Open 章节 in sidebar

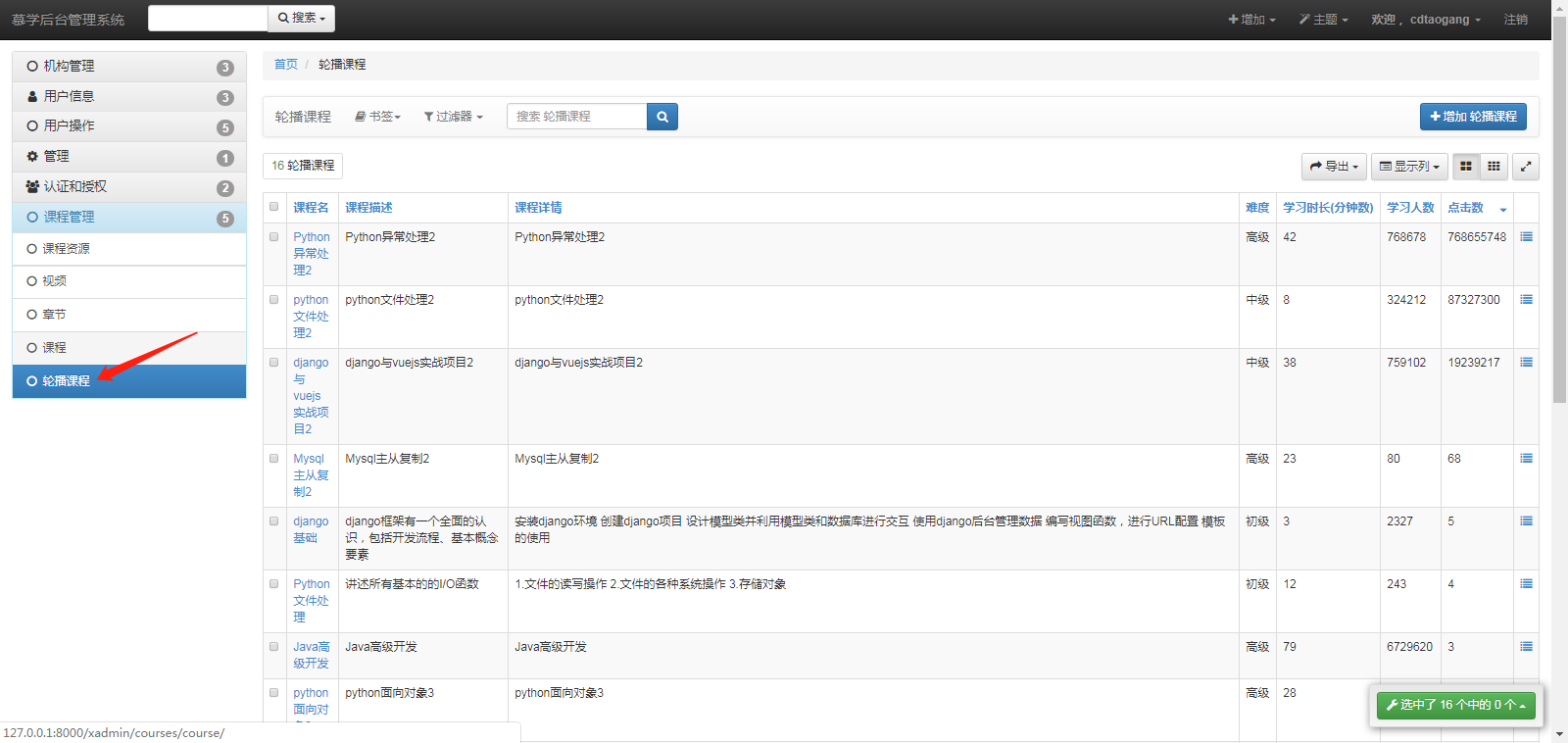129,315
